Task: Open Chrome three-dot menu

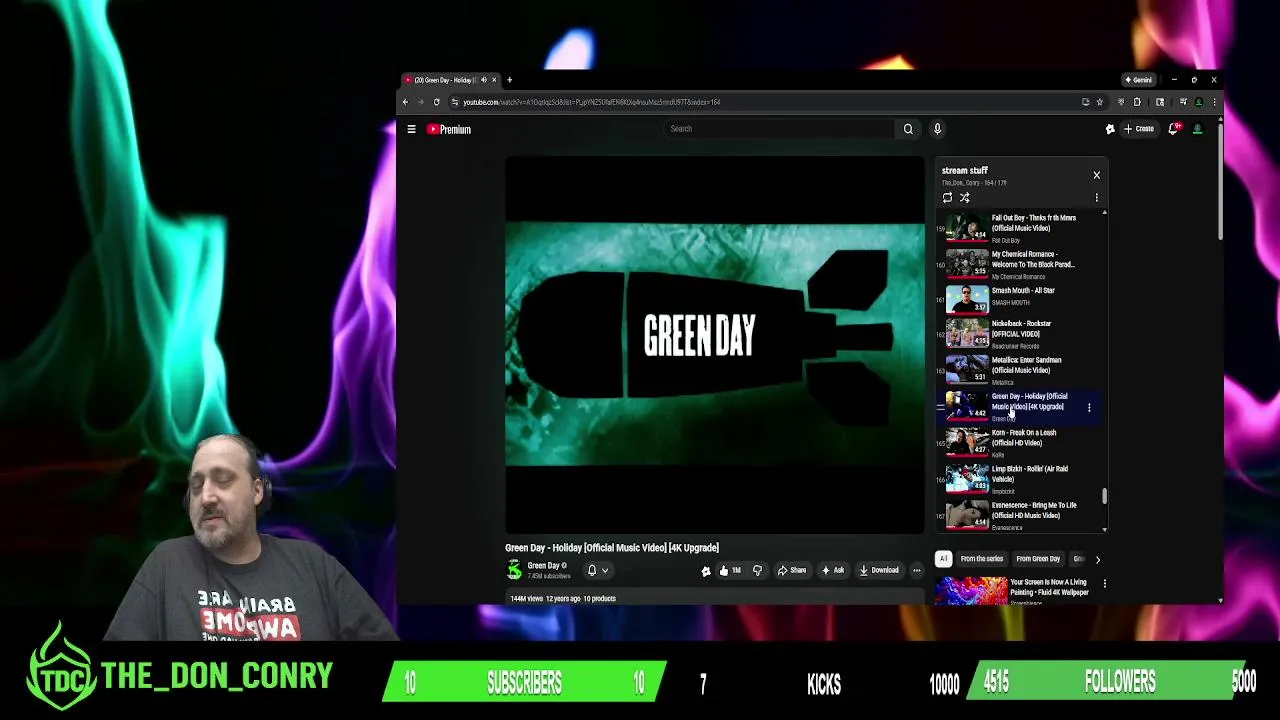Action: [x=1214, y=102]
